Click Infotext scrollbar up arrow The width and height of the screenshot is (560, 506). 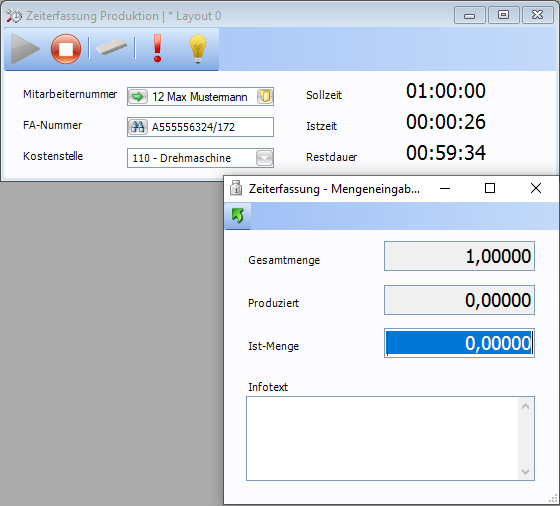[x=525, y=406]
